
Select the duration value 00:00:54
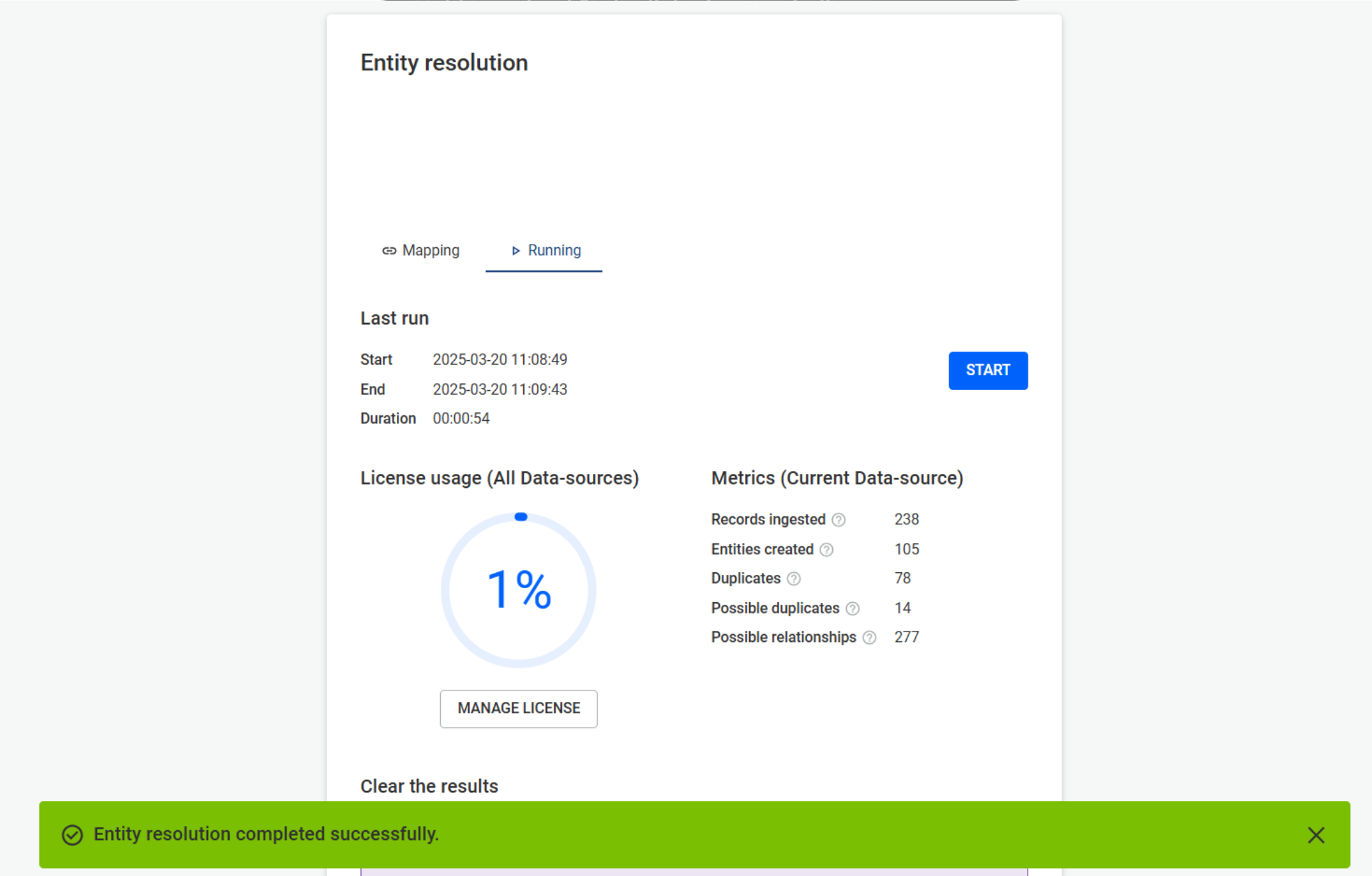click(461, 419)
